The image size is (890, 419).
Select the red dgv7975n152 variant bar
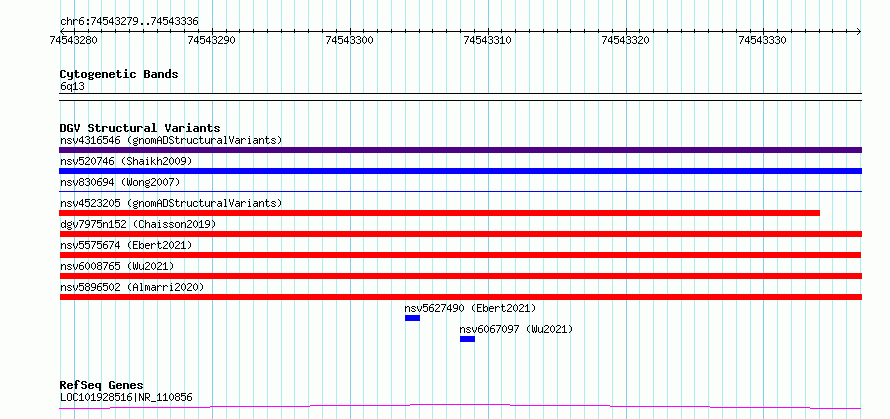click(x=460, y=234)
